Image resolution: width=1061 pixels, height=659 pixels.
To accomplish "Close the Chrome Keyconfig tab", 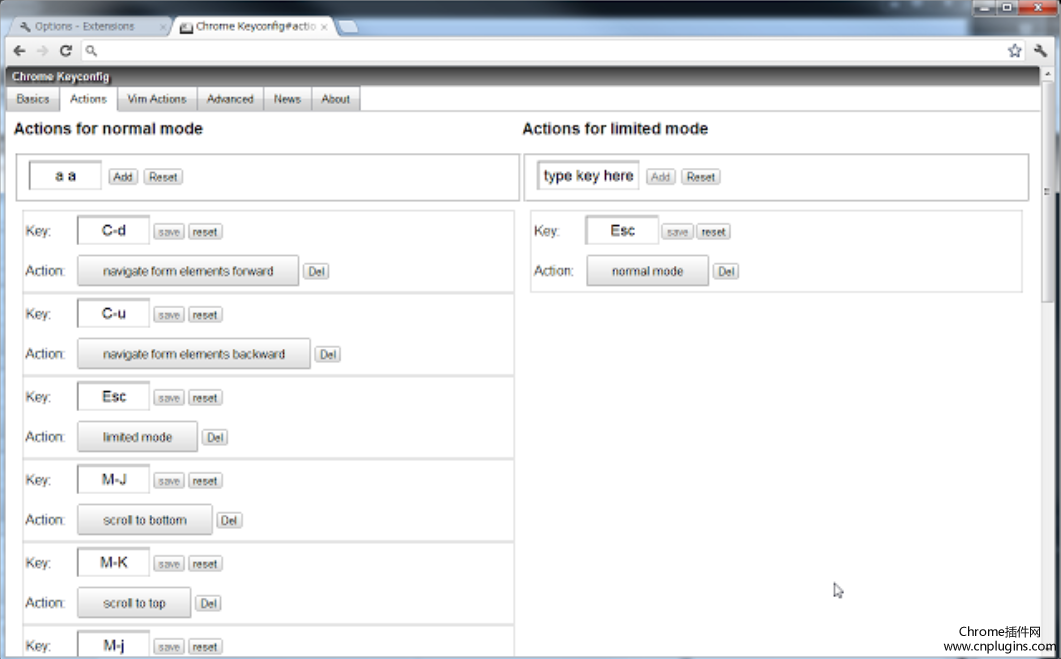I will [324, 27].
